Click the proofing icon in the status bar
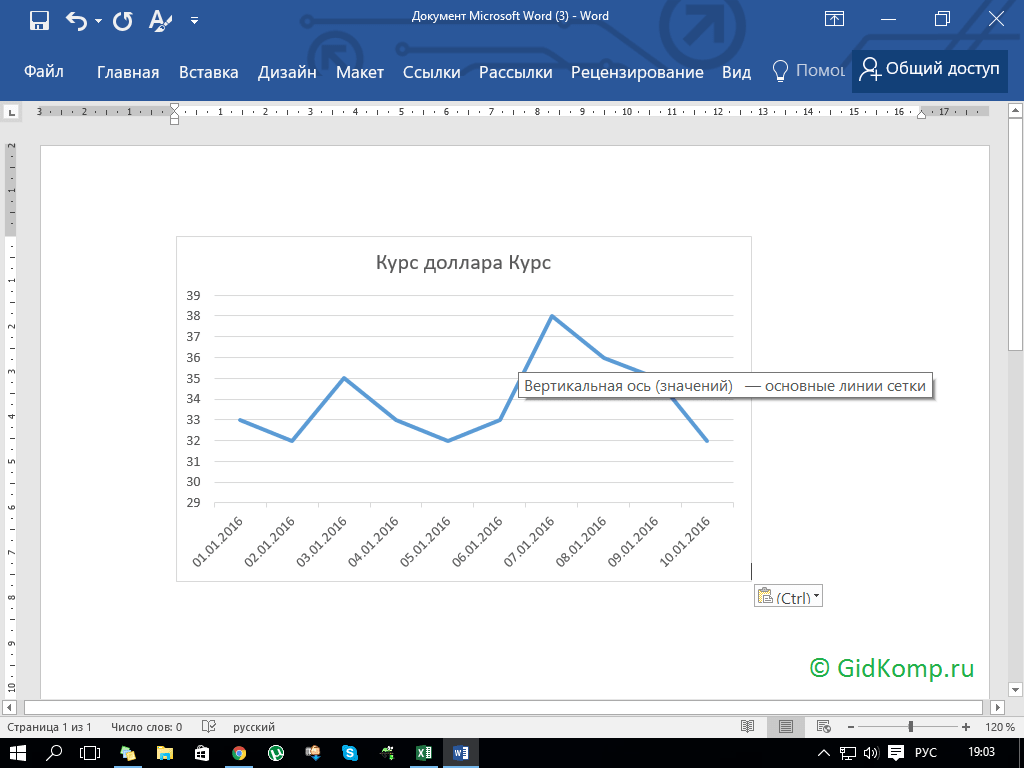Image resolution: width=1024 pixels, height=768 pixels. click(x=209, y=727)
